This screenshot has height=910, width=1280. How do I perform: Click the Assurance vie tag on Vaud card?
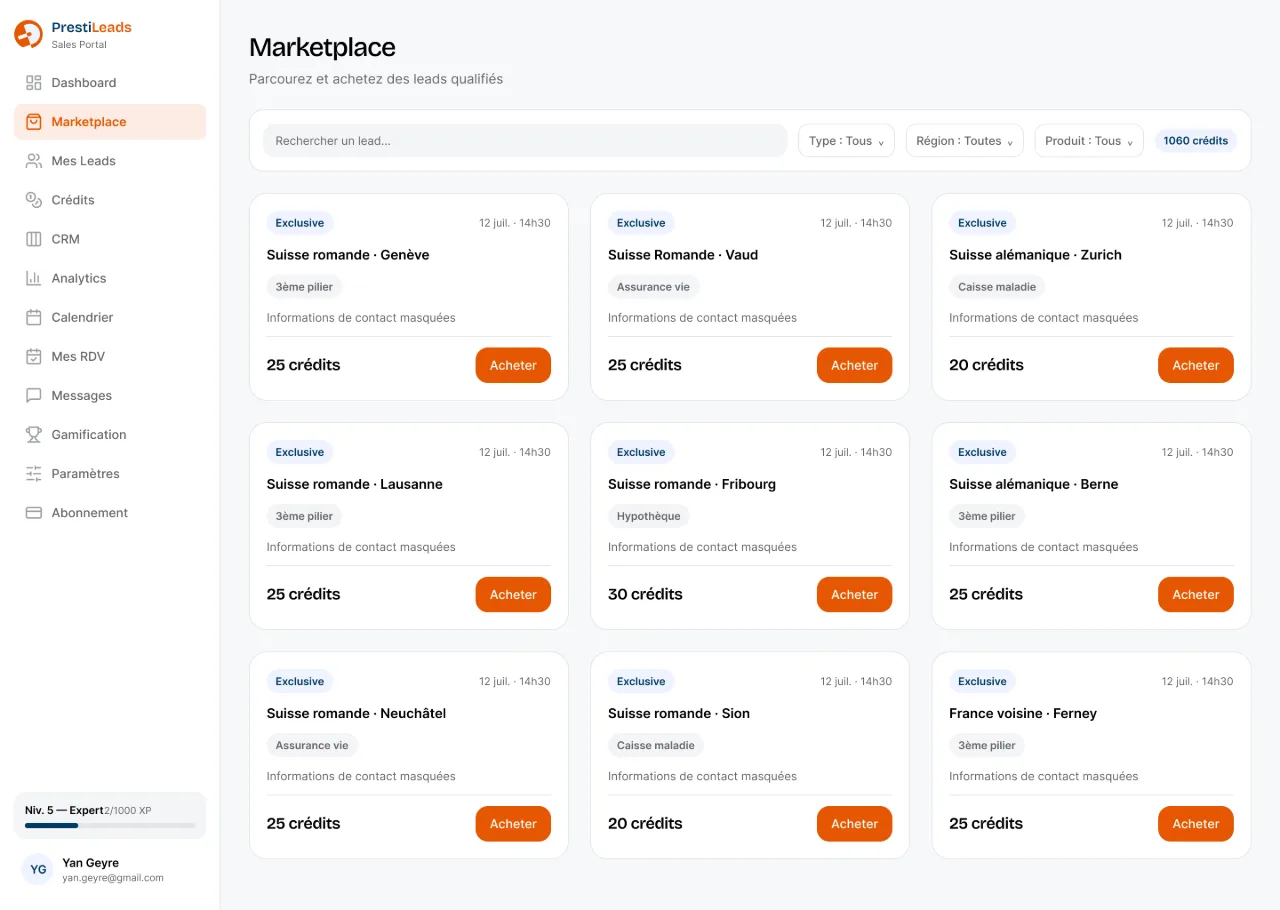653,287
